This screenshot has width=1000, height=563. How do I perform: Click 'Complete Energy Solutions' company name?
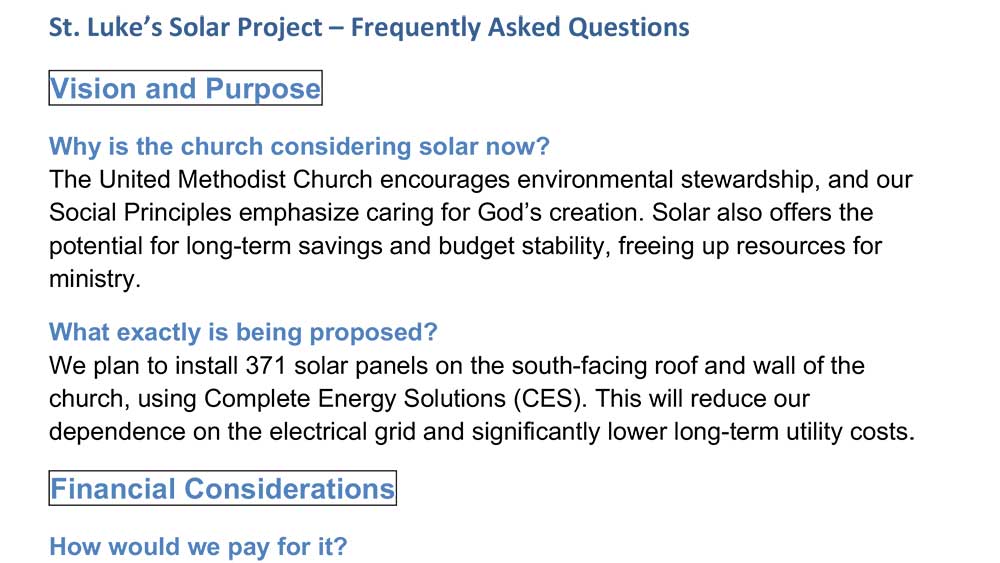pos(355,399)
